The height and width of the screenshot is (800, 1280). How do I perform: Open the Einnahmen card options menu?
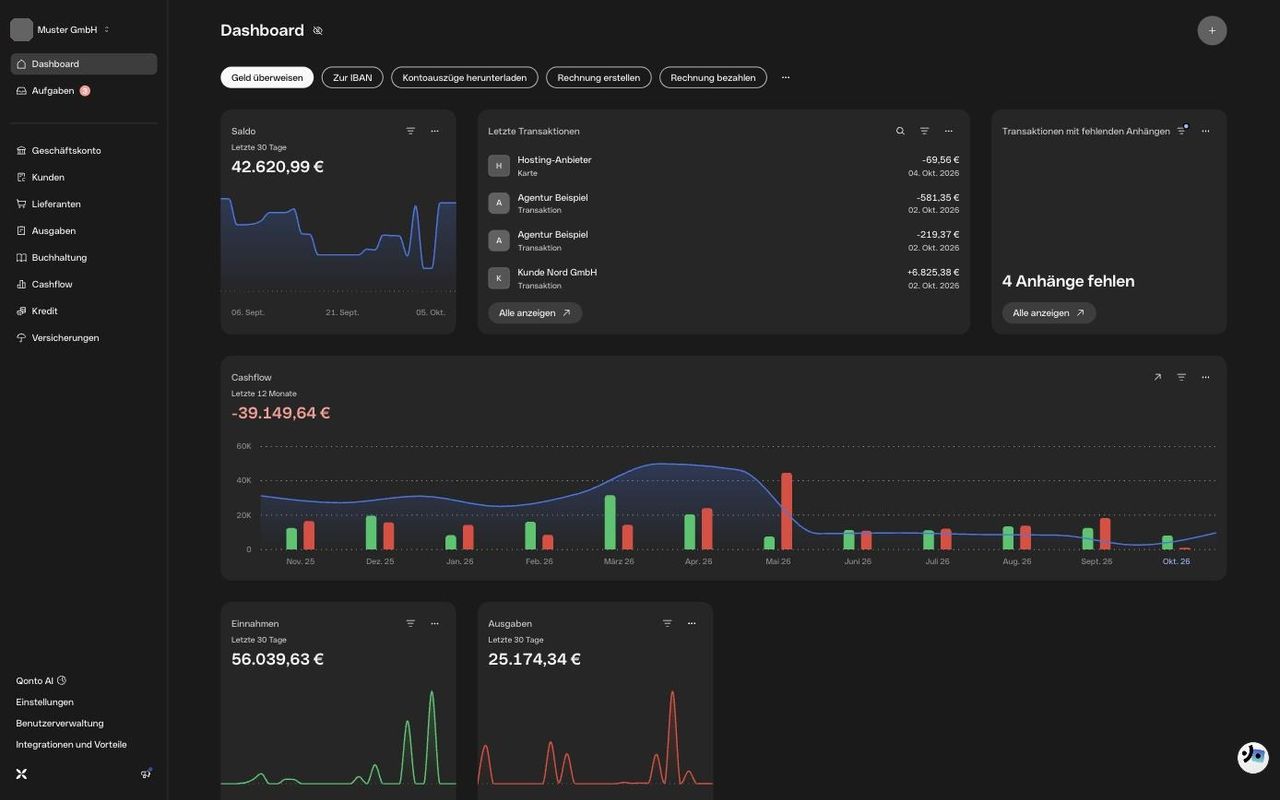pos(435,623)
